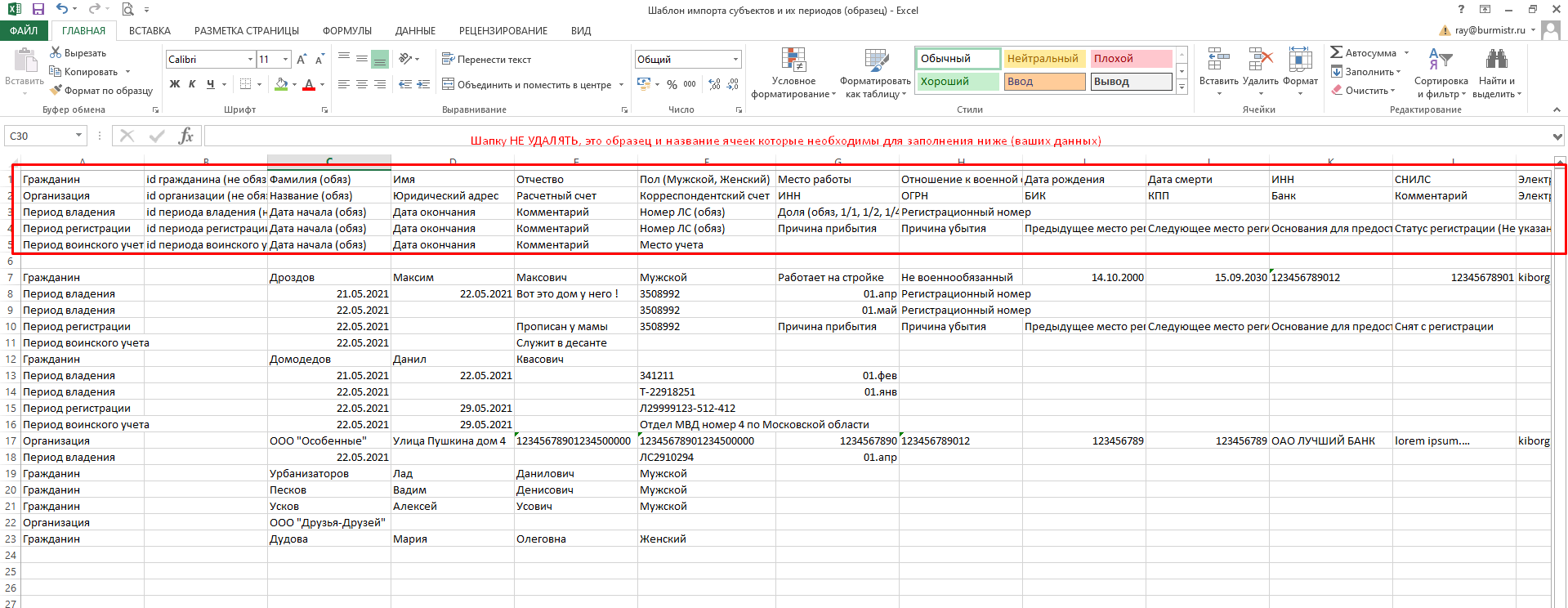Apply the Плохой red cell style
Image resolution: width=1568 pixels, height=608 pixels.
1131,59
